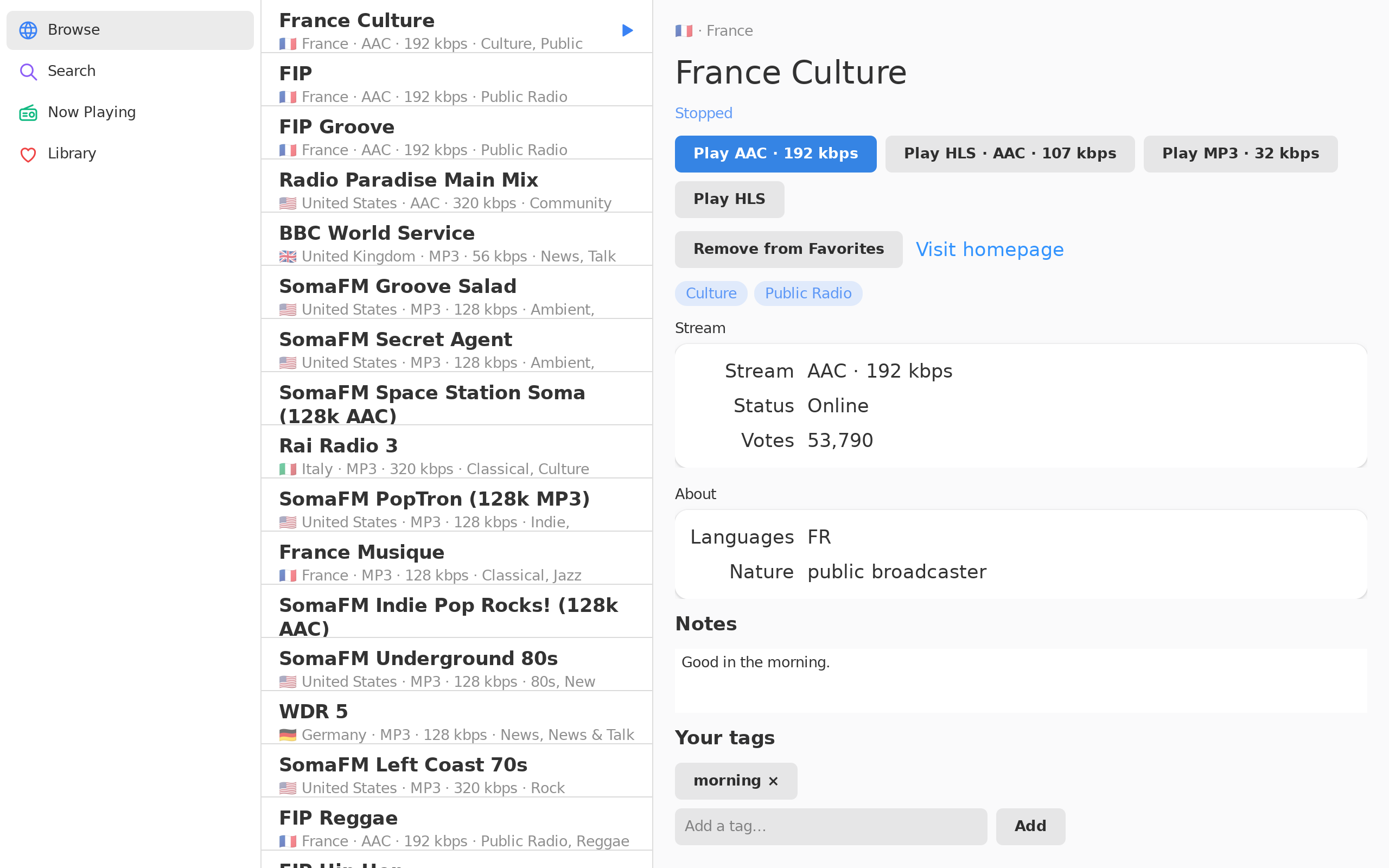1389x868 pixels.
Task: Click the Now Playing radio icon
Action: point(28,112)
